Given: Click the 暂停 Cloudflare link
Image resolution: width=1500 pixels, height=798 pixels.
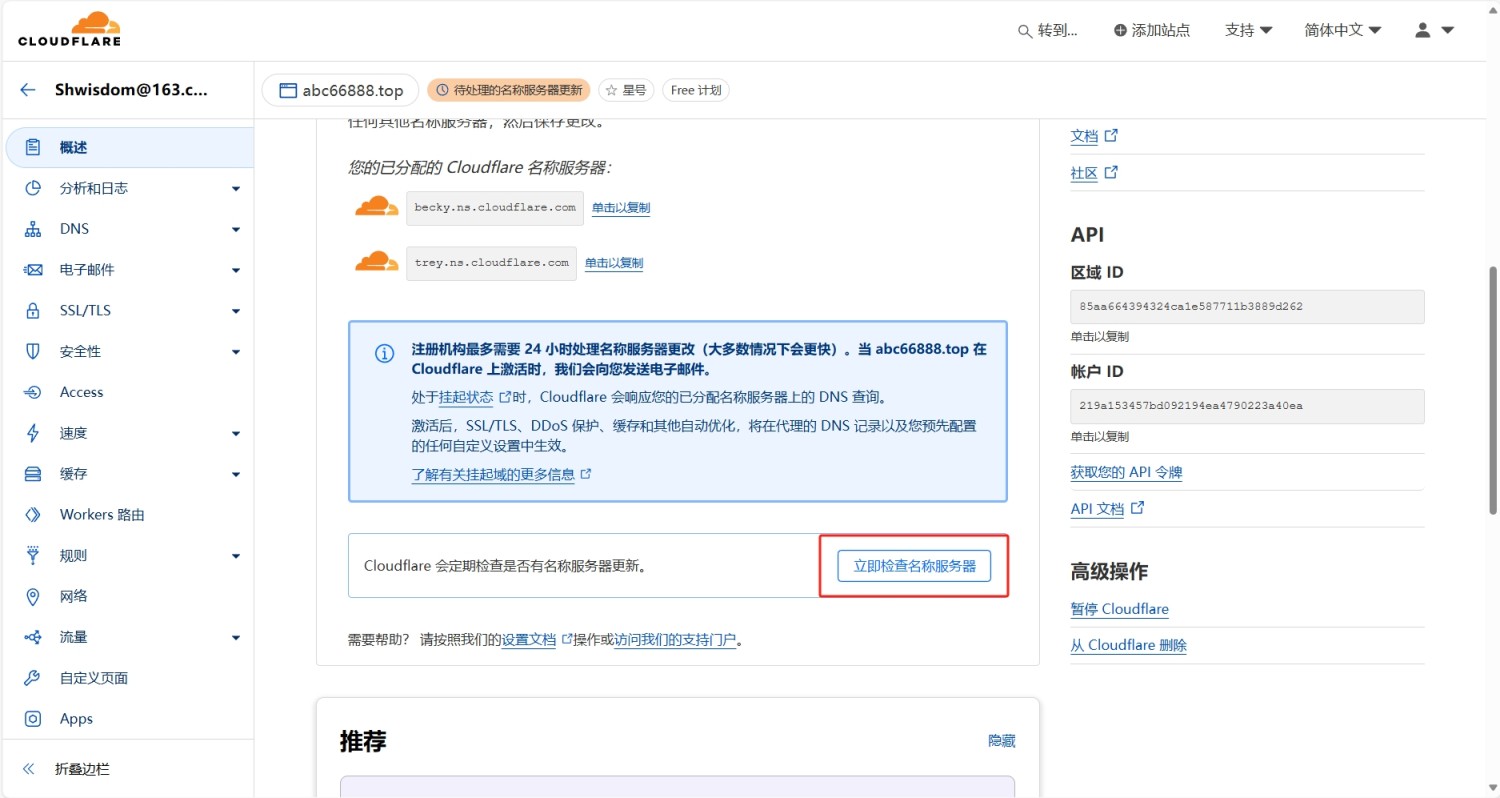Looking at the screenshot, I should tap(1119, 609).
